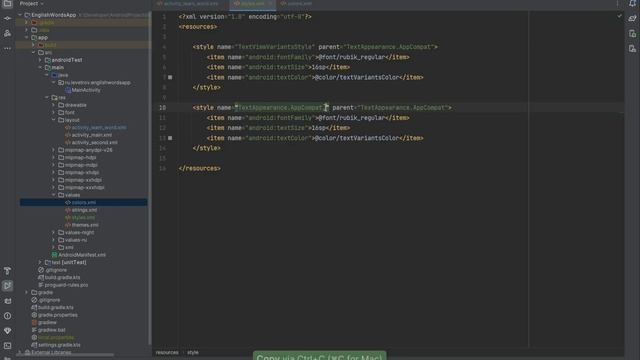Expand the font folder
This screenshot has height=360, width=640.
point(53,113)
